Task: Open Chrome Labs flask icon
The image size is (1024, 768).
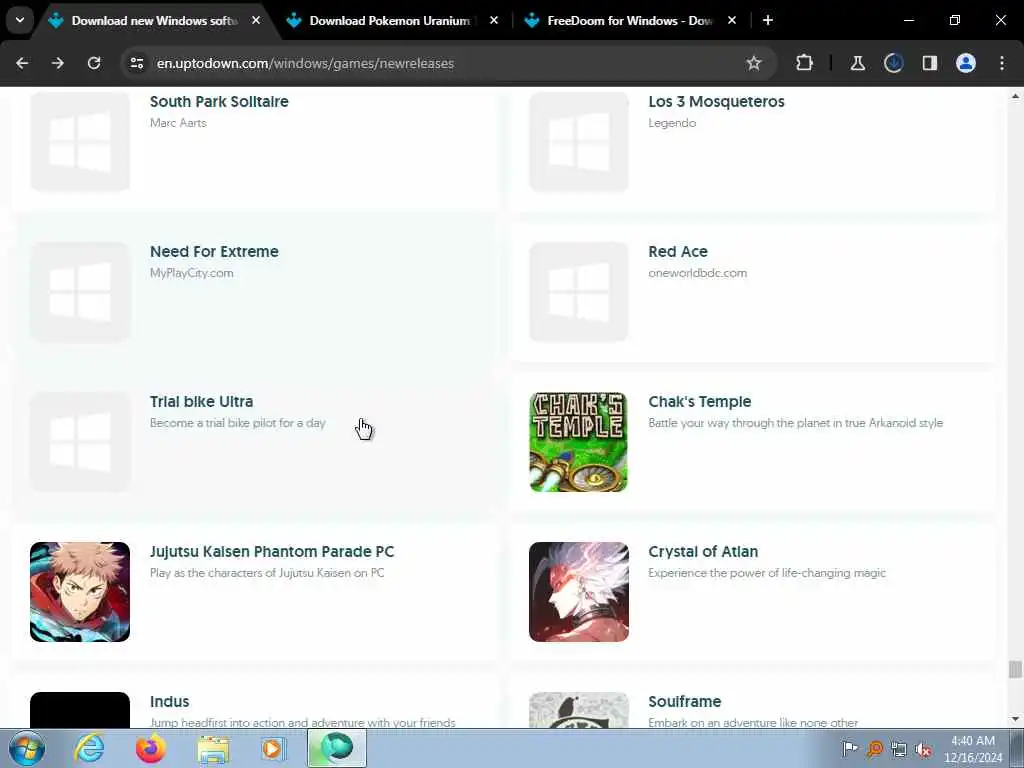Action: tap(857, 63)
